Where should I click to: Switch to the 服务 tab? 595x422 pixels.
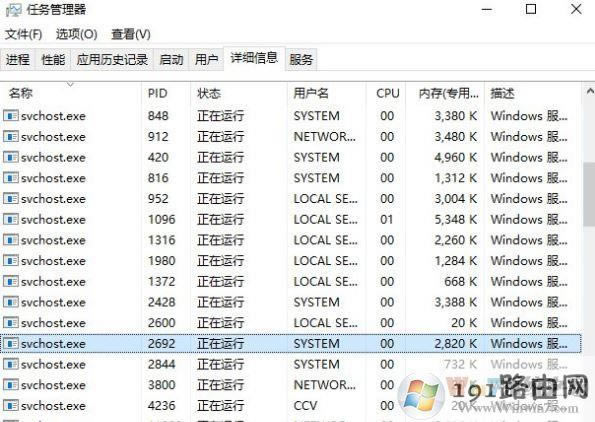click(x=301, y=60)
